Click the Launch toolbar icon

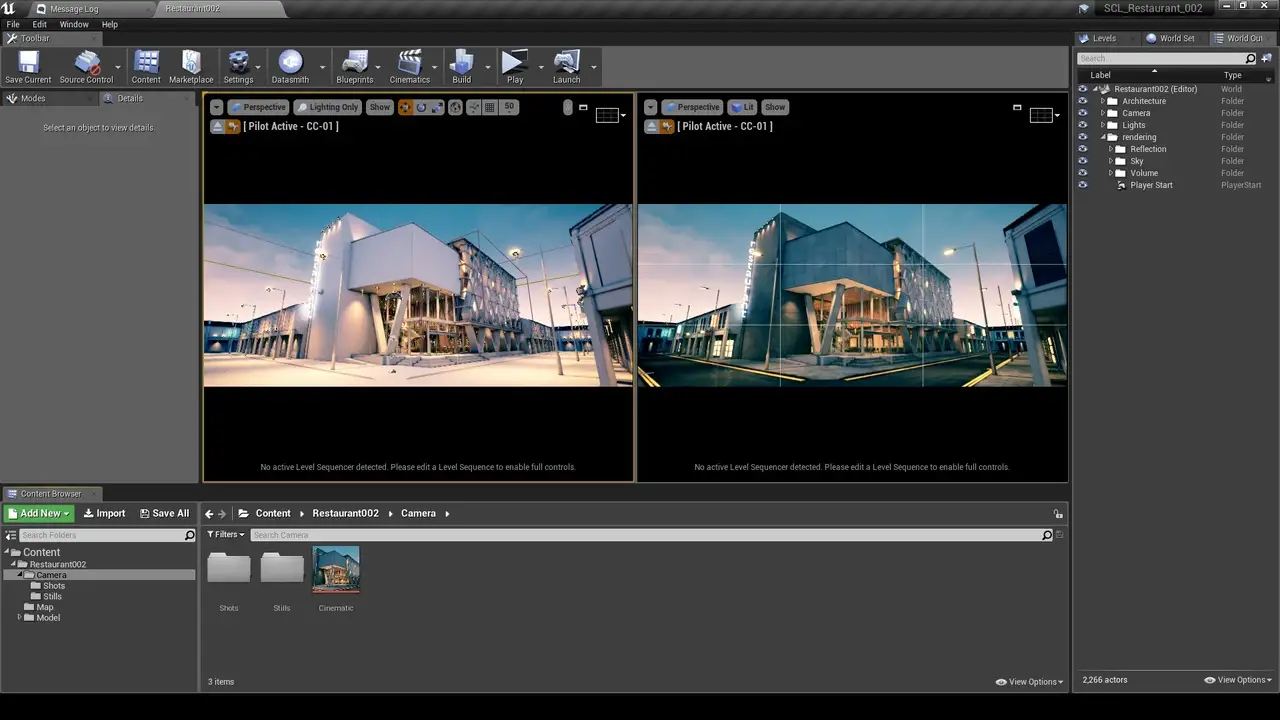point(566,64)
